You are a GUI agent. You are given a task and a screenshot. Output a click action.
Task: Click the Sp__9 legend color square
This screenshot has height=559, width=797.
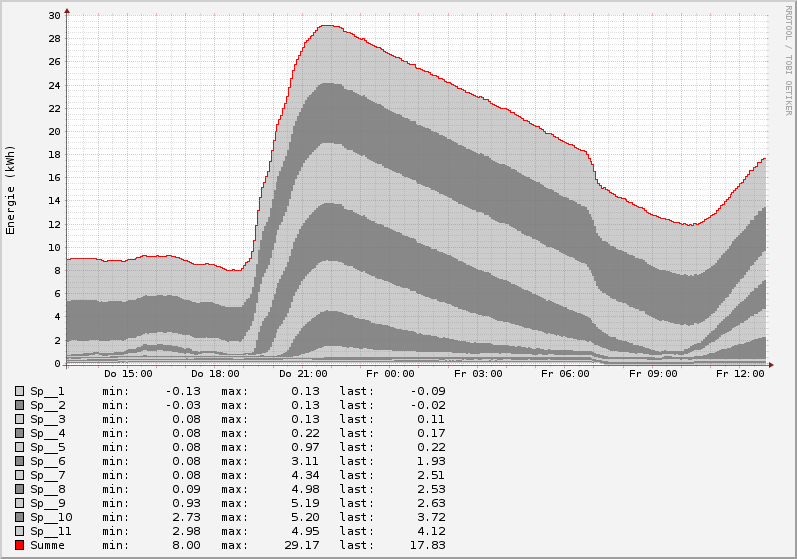click(x=19, y=503)
